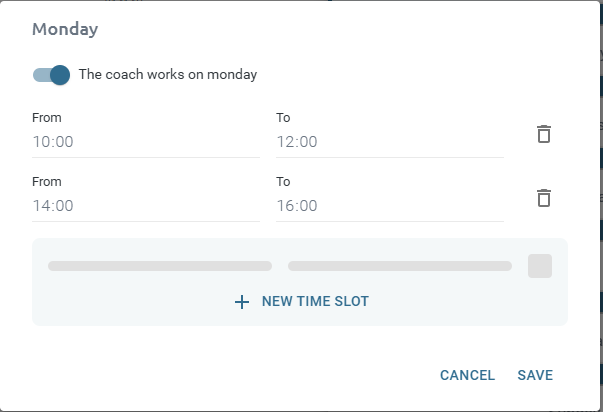Click the From label above 10:00
Screen dimensions: 603x412
click(47, 118)
